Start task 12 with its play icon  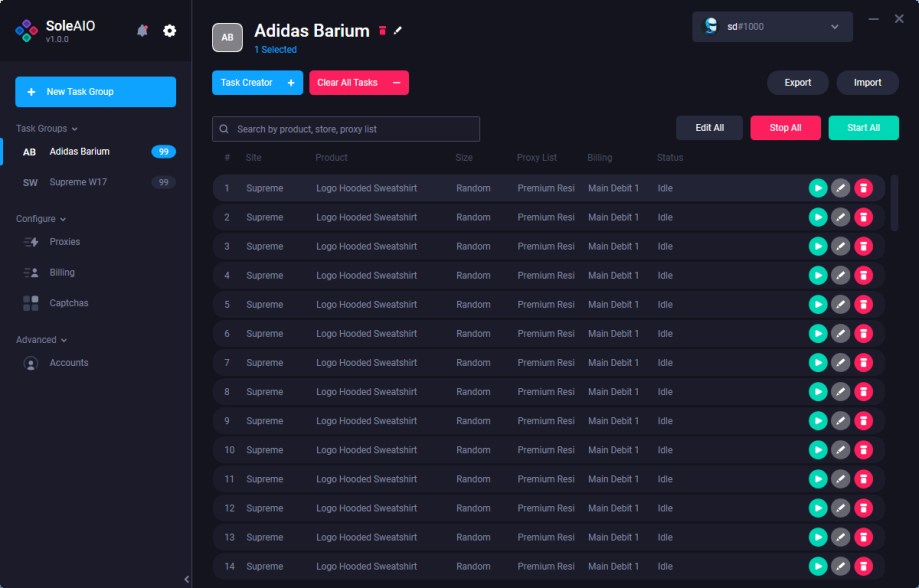[818, 508]
